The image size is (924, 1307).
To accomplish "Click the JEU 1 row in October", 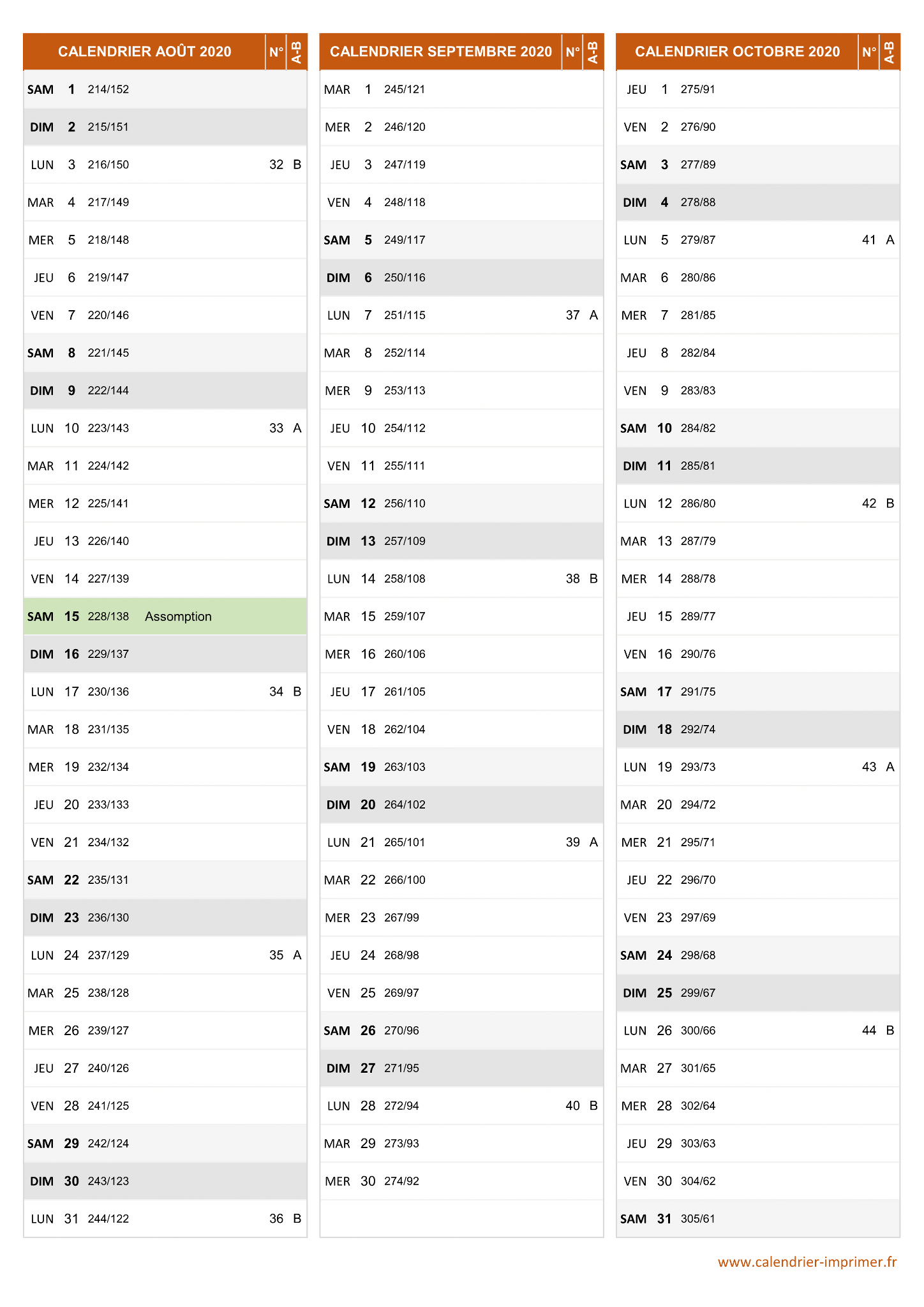I will click(x=758, y=89).
